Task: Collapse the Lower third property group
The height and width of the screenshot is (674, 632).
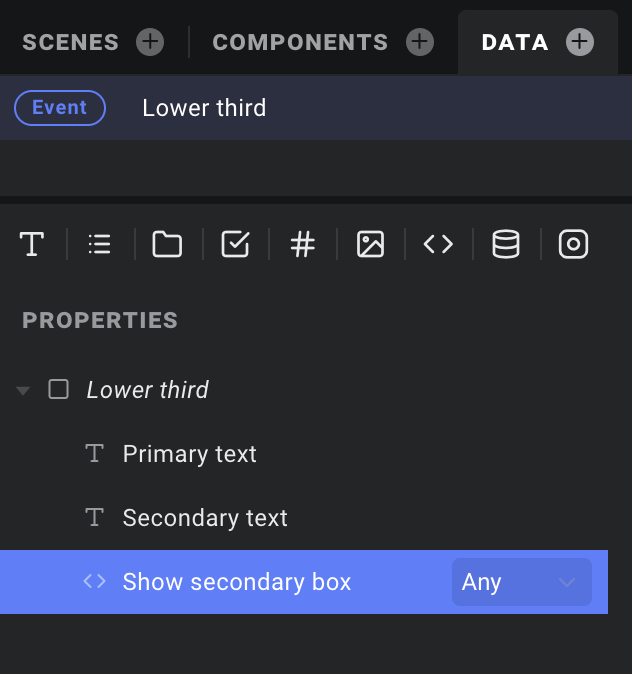Action: pos(23,390)
